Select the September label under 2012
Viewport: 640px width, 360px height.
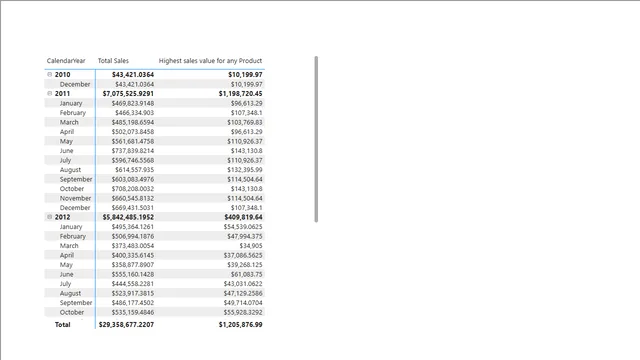tap(76, 303)
